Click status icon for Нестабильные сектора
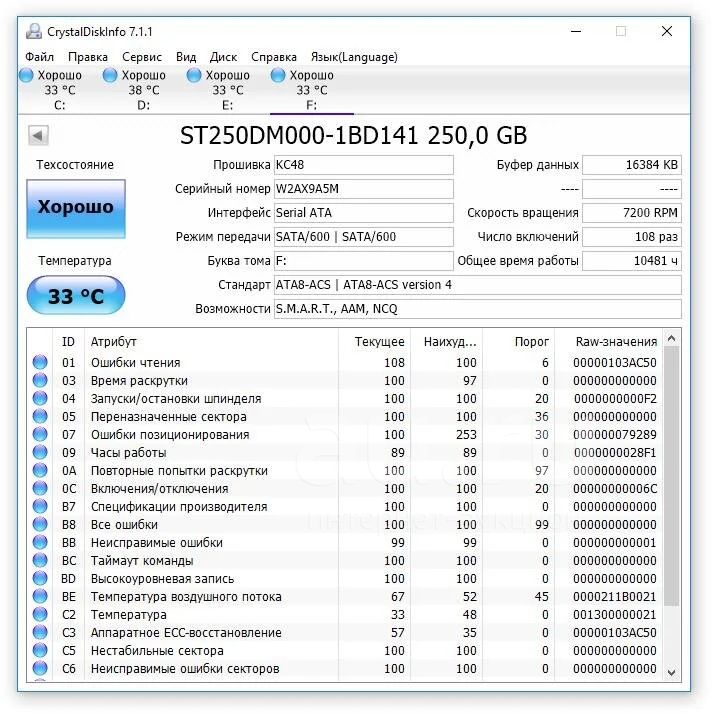 tap(40, 650)
